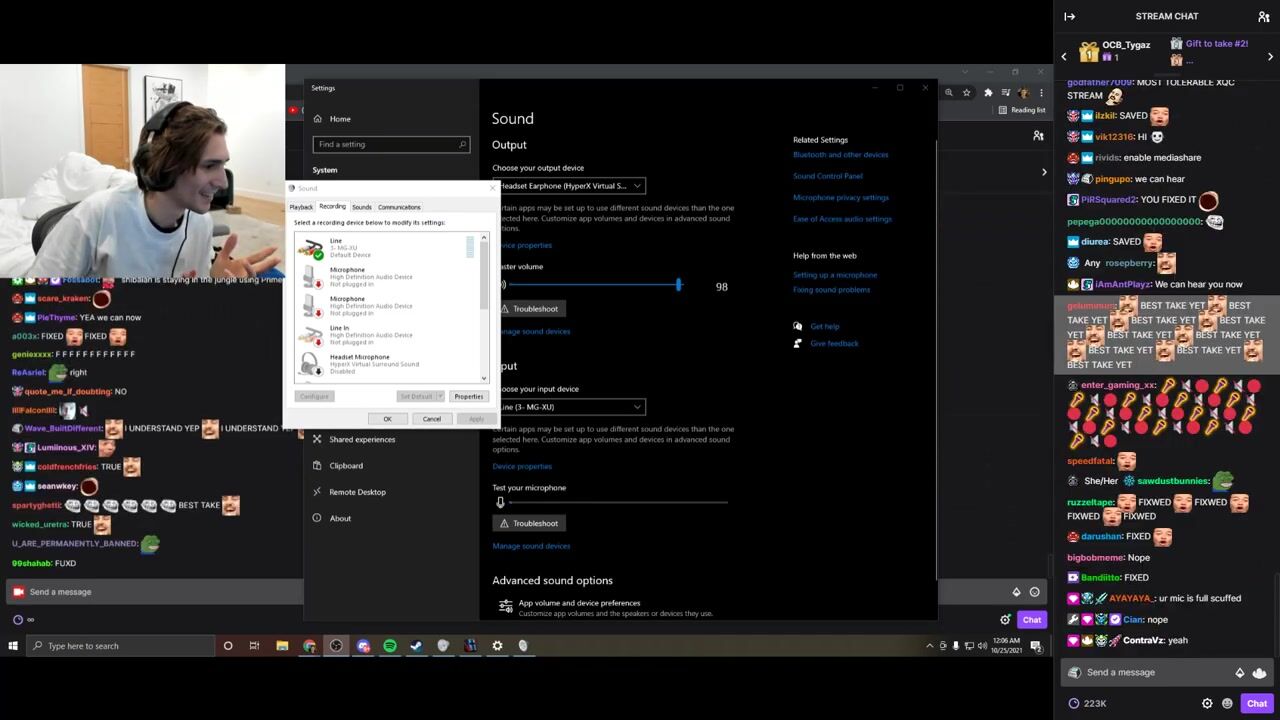Click Cancel in the Sound dialog
Viewport: 1280px width, 720px height.
coord(431,419)
